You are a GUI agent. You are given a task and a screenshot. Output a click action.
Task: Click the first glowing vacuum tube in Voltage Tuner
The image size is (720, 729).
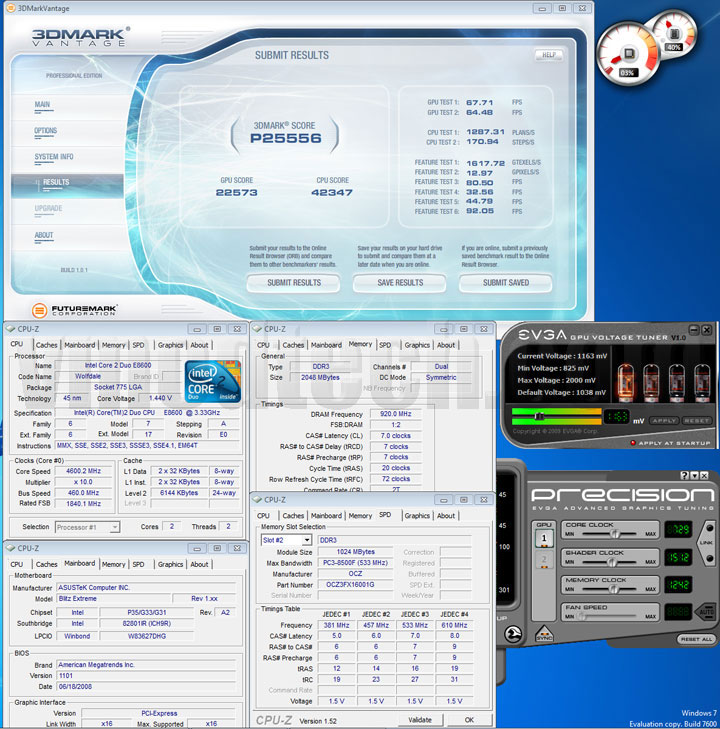click(625, 383)
